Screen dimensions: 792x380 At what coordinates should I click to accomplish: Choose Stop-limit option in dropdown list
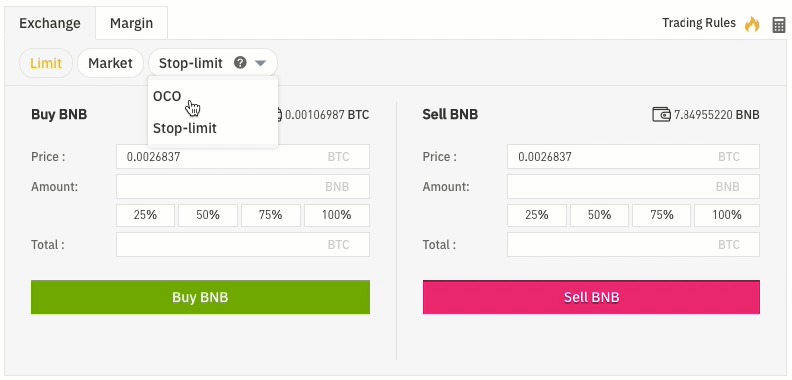pyautogui.click(x=185, y=128)
